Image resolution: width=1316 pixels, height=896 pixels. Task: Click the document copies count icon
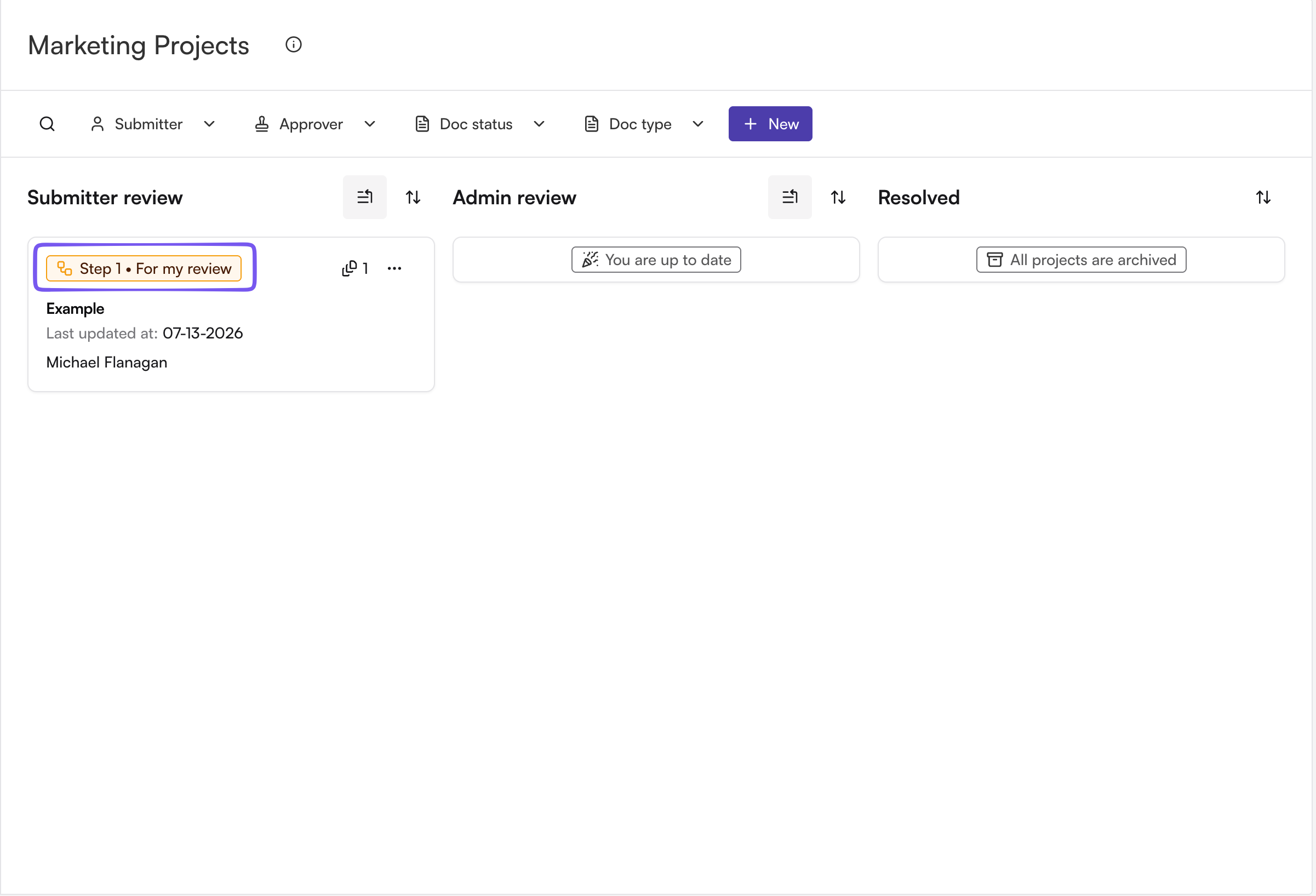tap(350, 268)
